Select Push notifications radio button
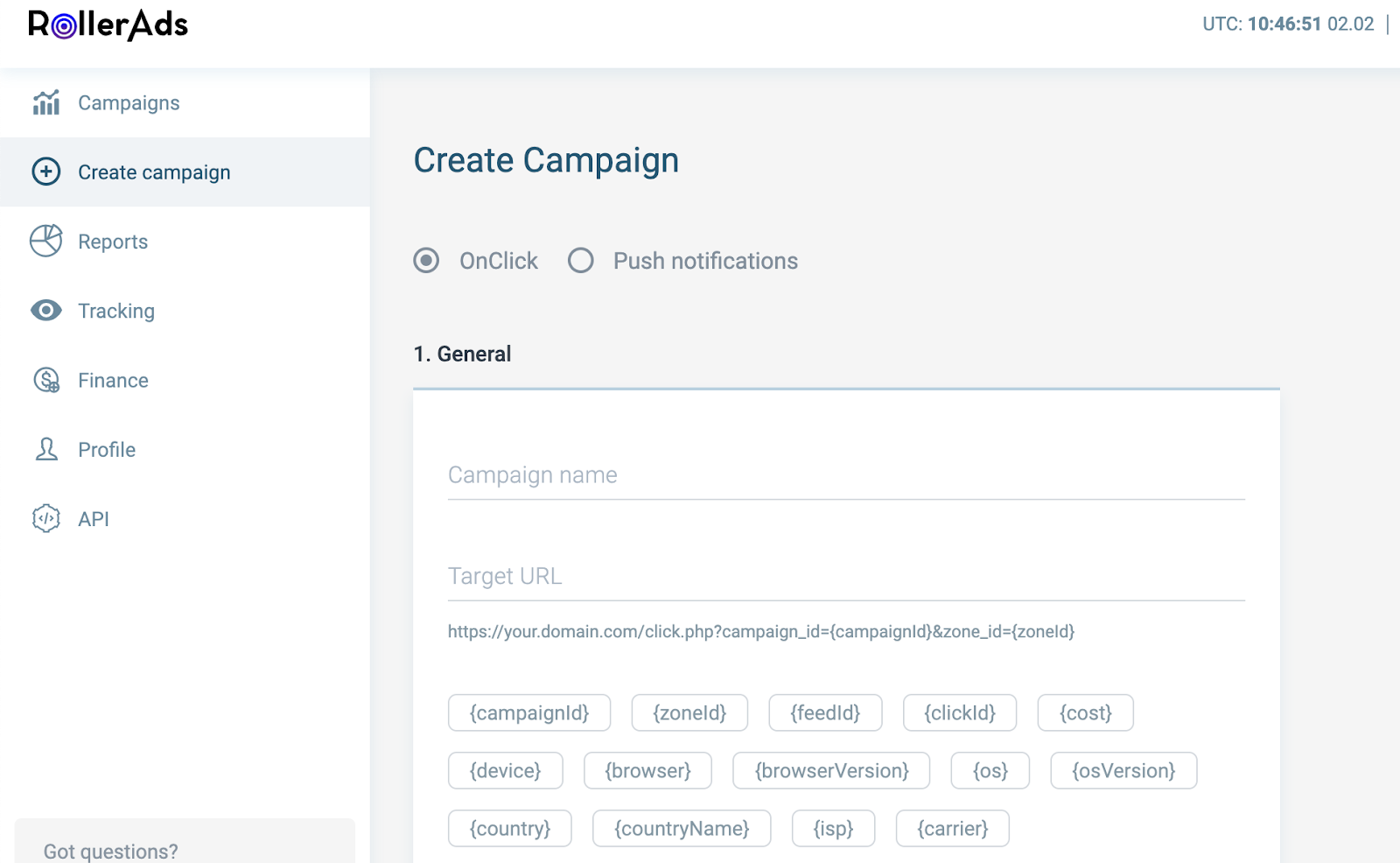Viewport: 1400px width, 863px height. pyautogui.click(x=580, y=261)
